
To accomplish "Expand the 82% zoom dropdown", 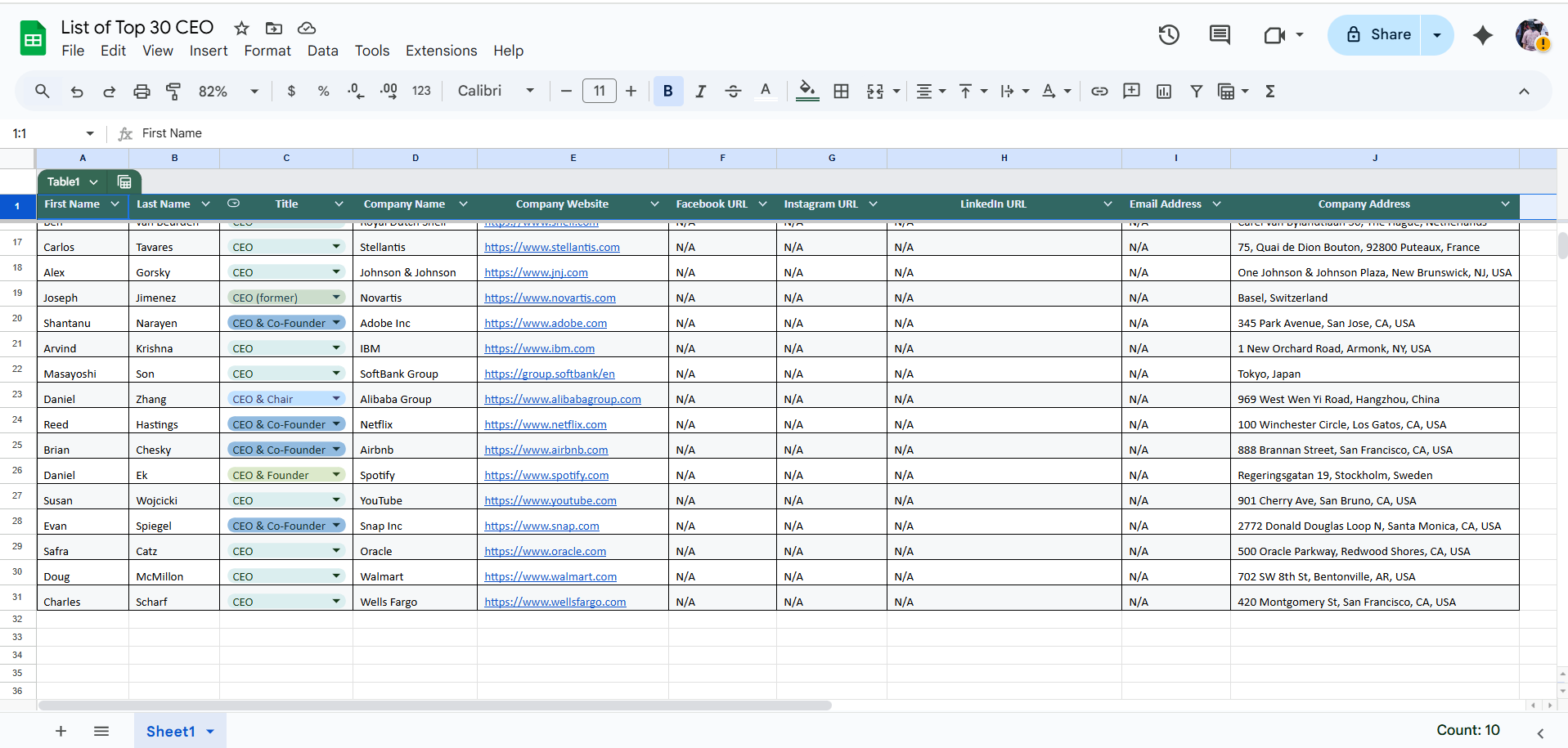I will 228,92.
